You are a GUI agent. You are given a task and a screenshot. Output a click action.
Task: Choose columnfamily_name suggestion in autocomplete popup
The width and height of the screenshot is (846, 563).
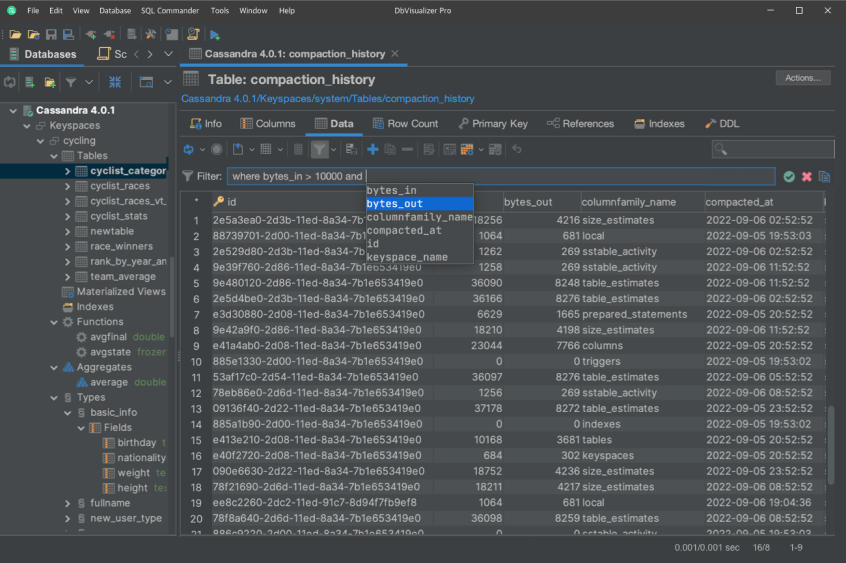(x=420, y=217)
